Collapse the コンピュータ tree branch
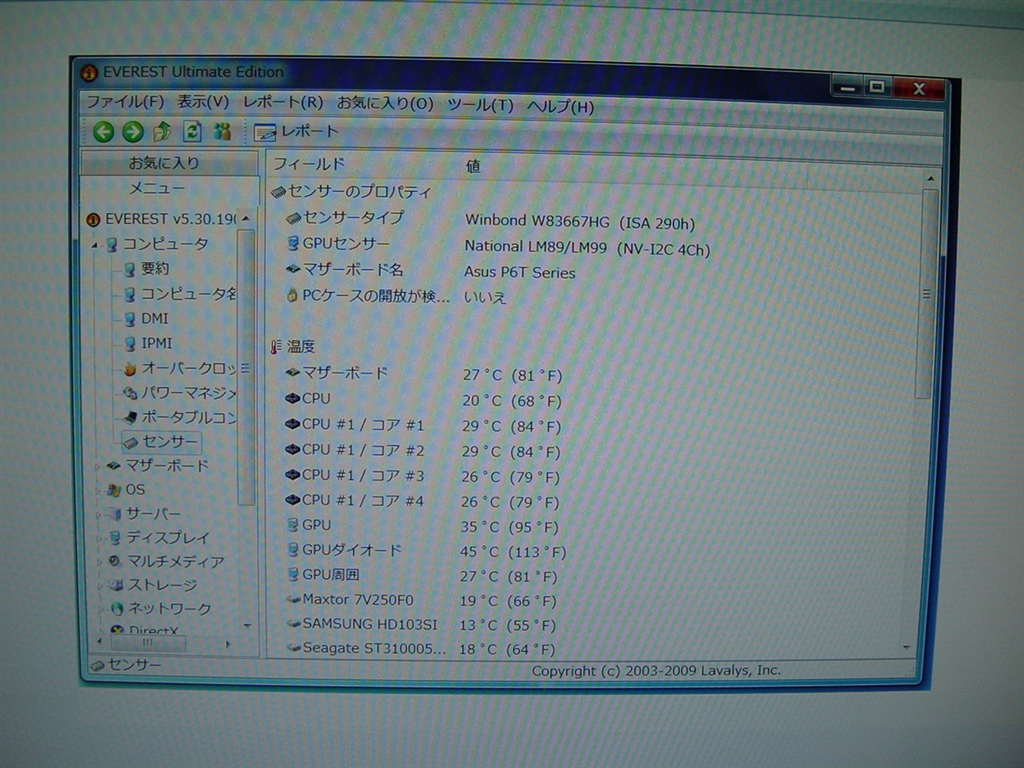 pos(95,245)
